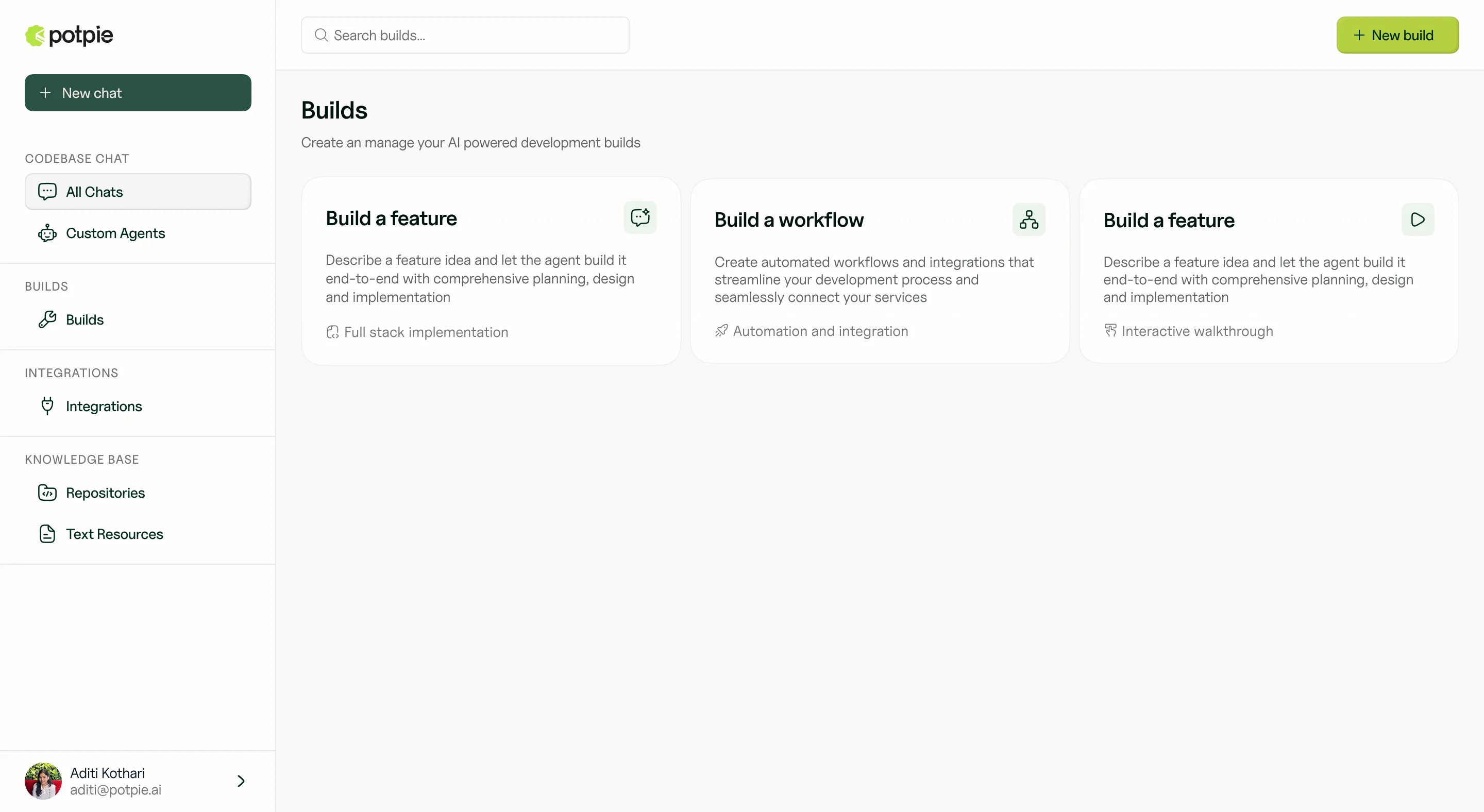Click the robot icon beside Custom Agents

click(x=47, y=233)
